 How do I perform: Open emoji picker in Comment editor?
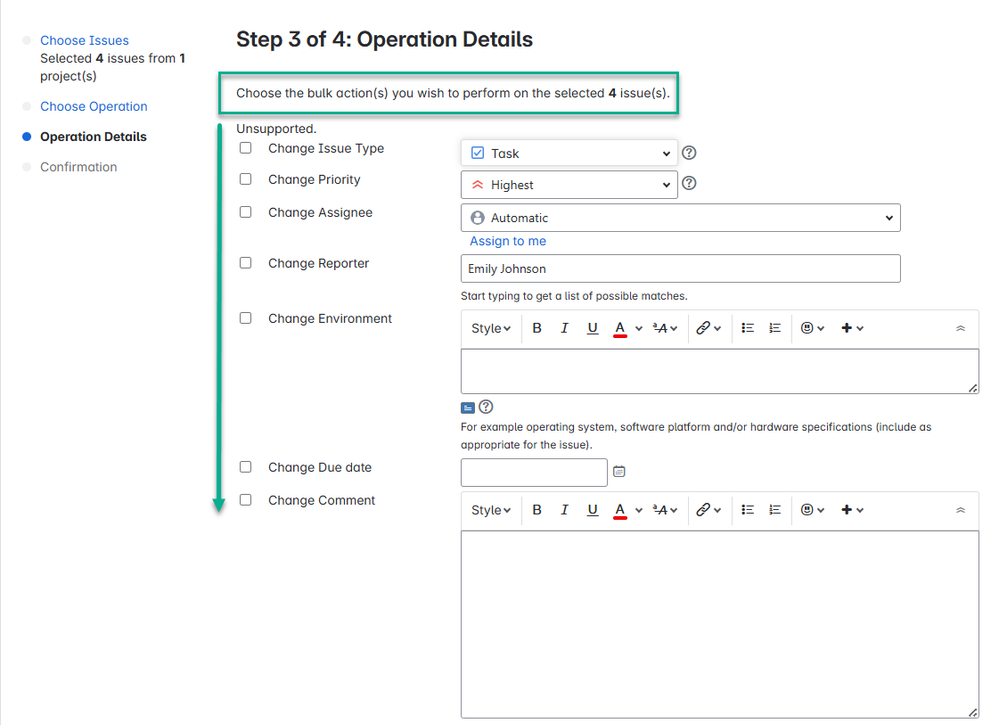pos(812,510)
